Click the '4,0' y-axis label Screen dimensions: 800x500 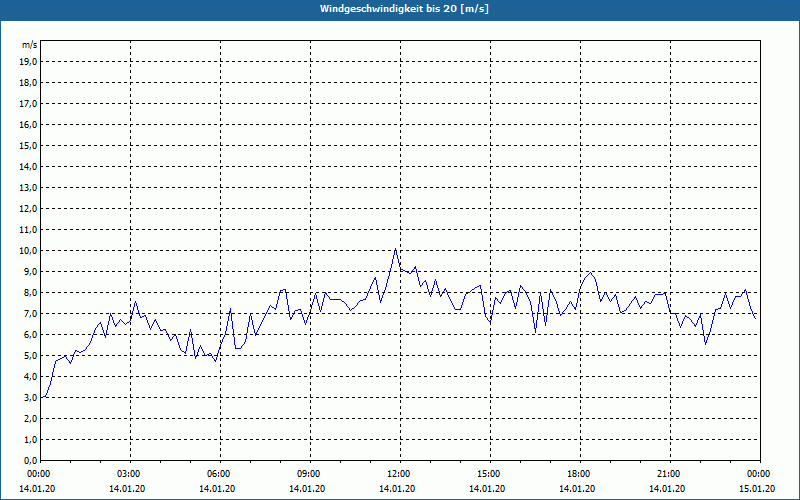tap(30, 377)
